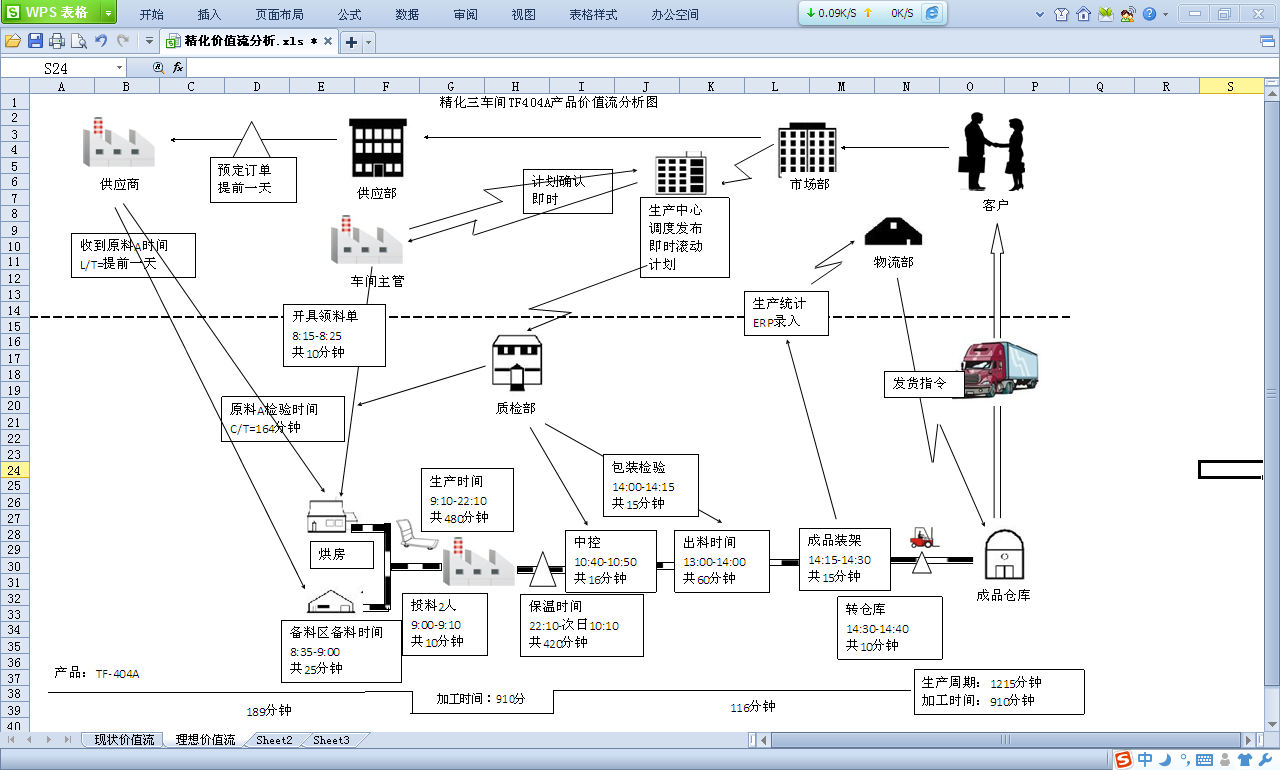Expand the quick access toolbar customize arrow
Screen dimensions: 1280x770
pos(149,41)
